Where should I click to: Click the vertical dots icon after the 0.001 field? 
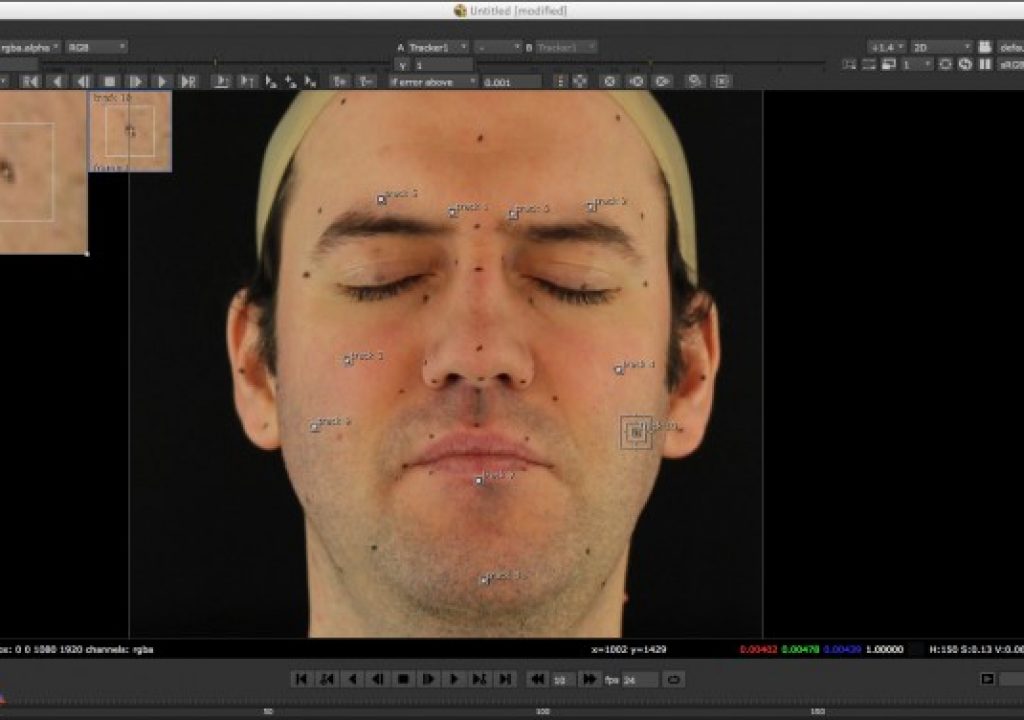click(560, 82)
